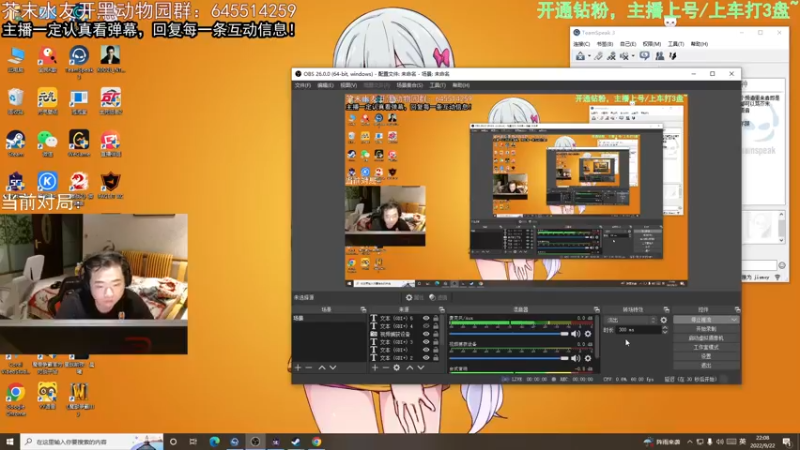Click the TeamSpeak disconnect toolbar icon

[598, 56]
